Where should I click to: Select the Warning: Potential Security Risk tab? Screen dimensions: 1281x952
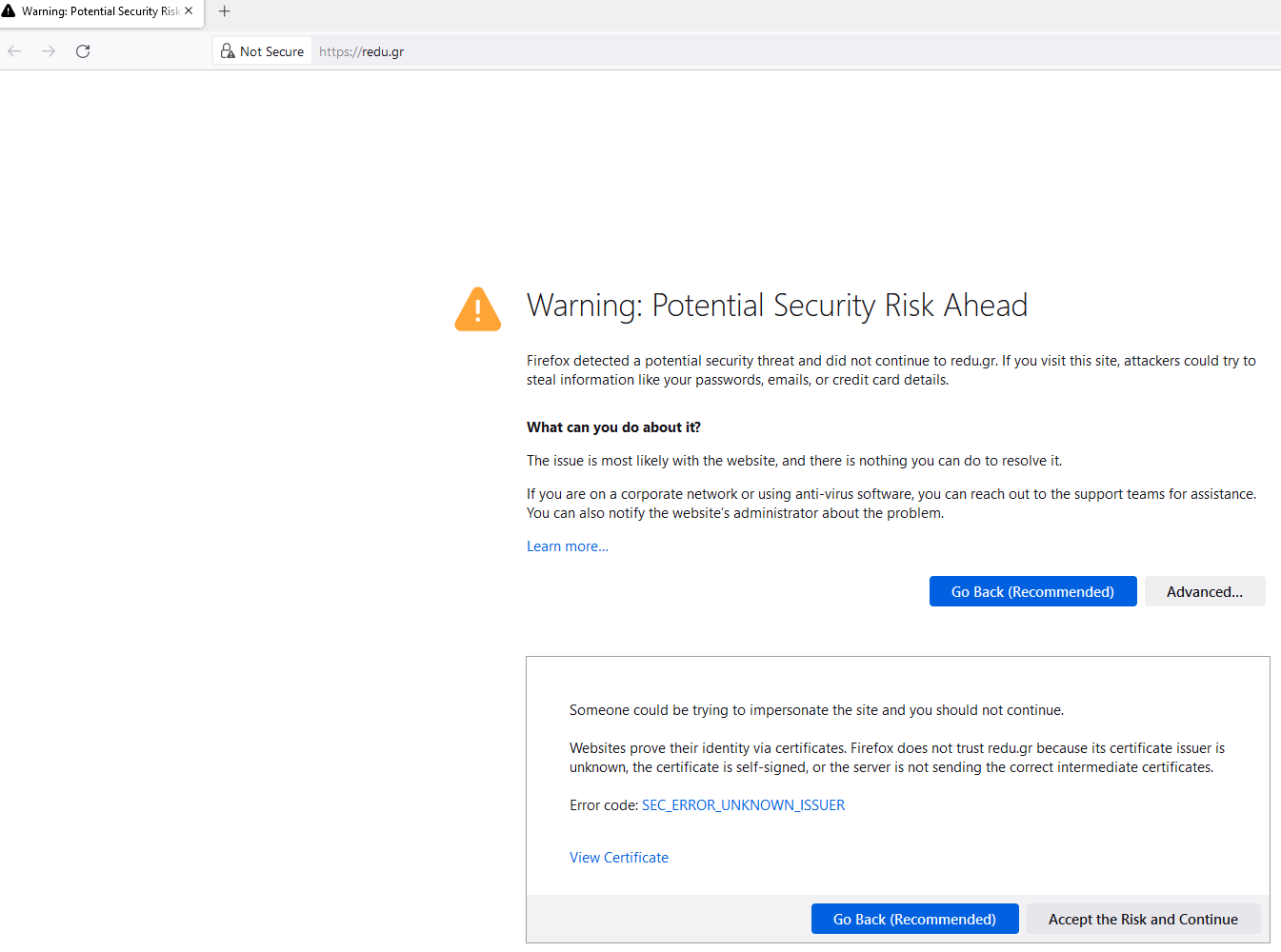(x=102, y=12)
